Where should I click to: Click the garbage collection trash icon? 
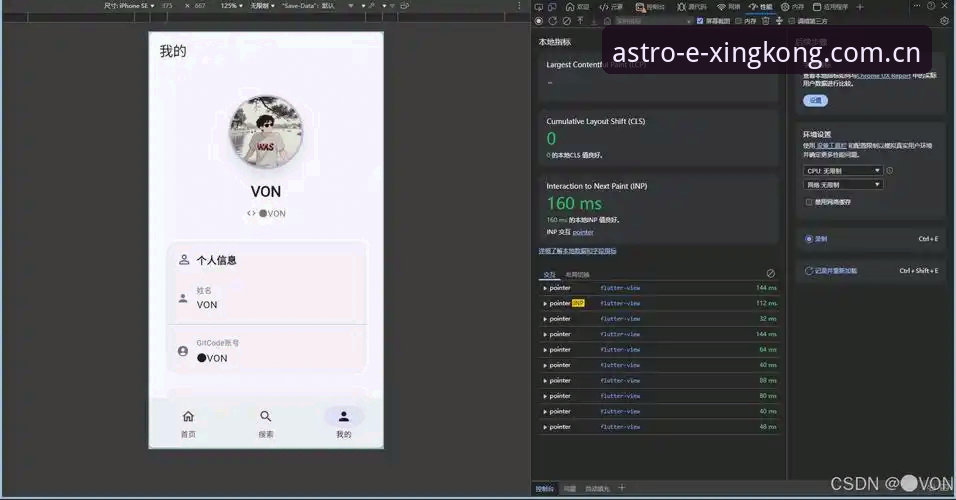click(x=766, y=21)
